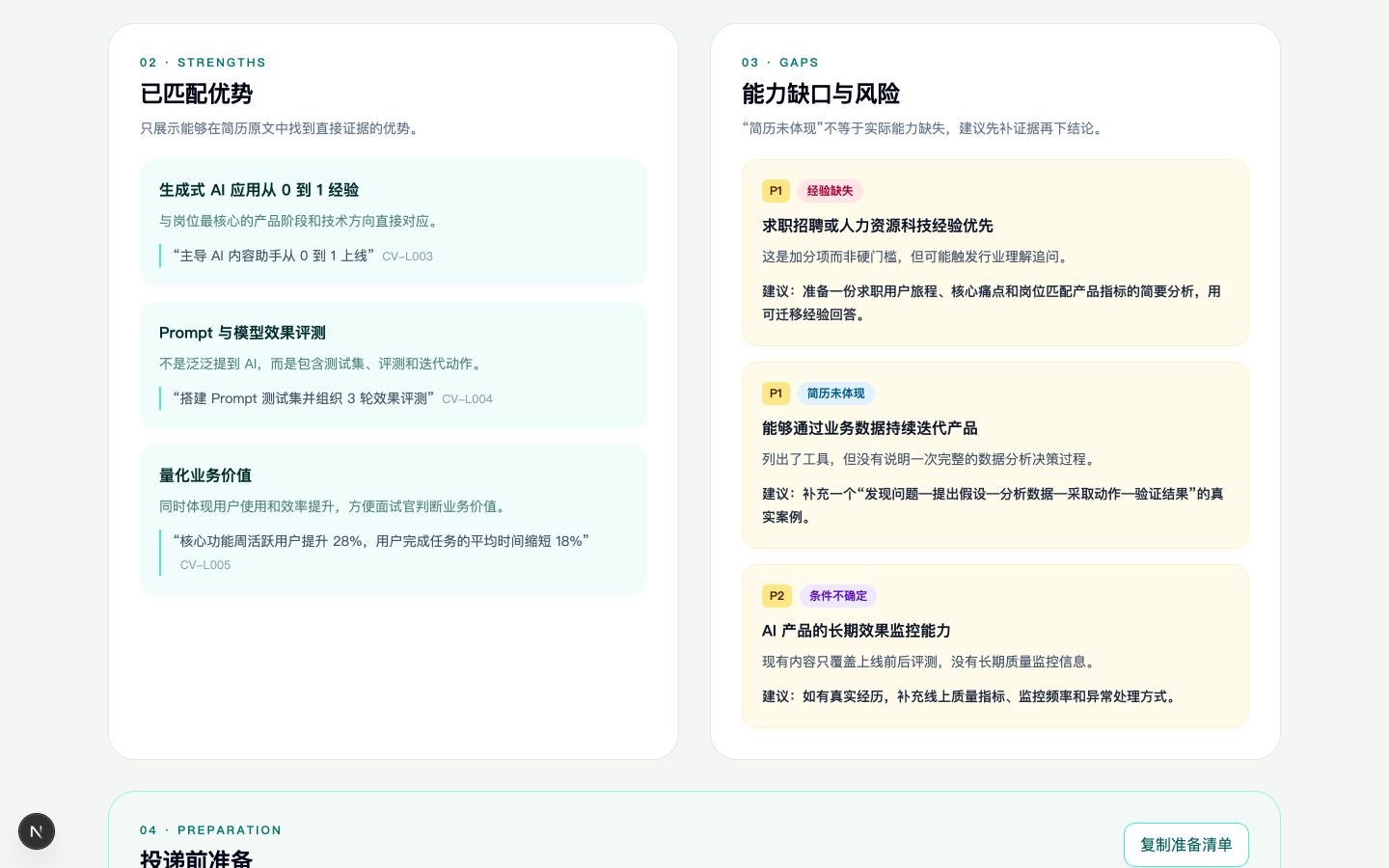Click the CV-L005 evidence reference

(205, 565)
